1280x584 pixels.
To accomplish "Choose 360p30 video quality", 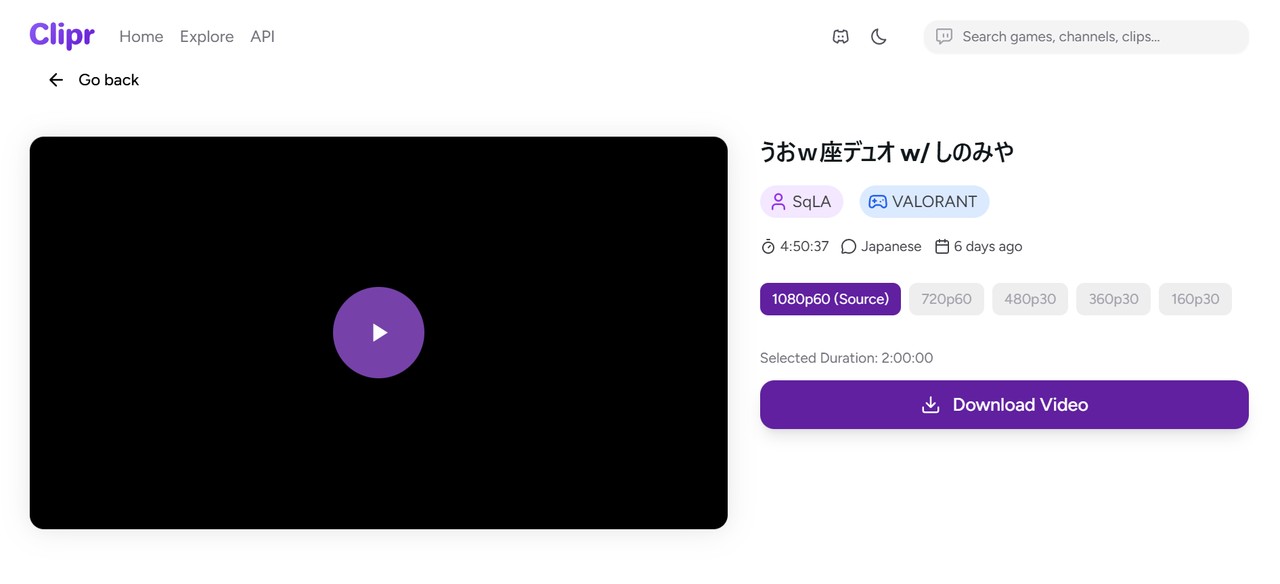I will click(x=1113, y=299).
